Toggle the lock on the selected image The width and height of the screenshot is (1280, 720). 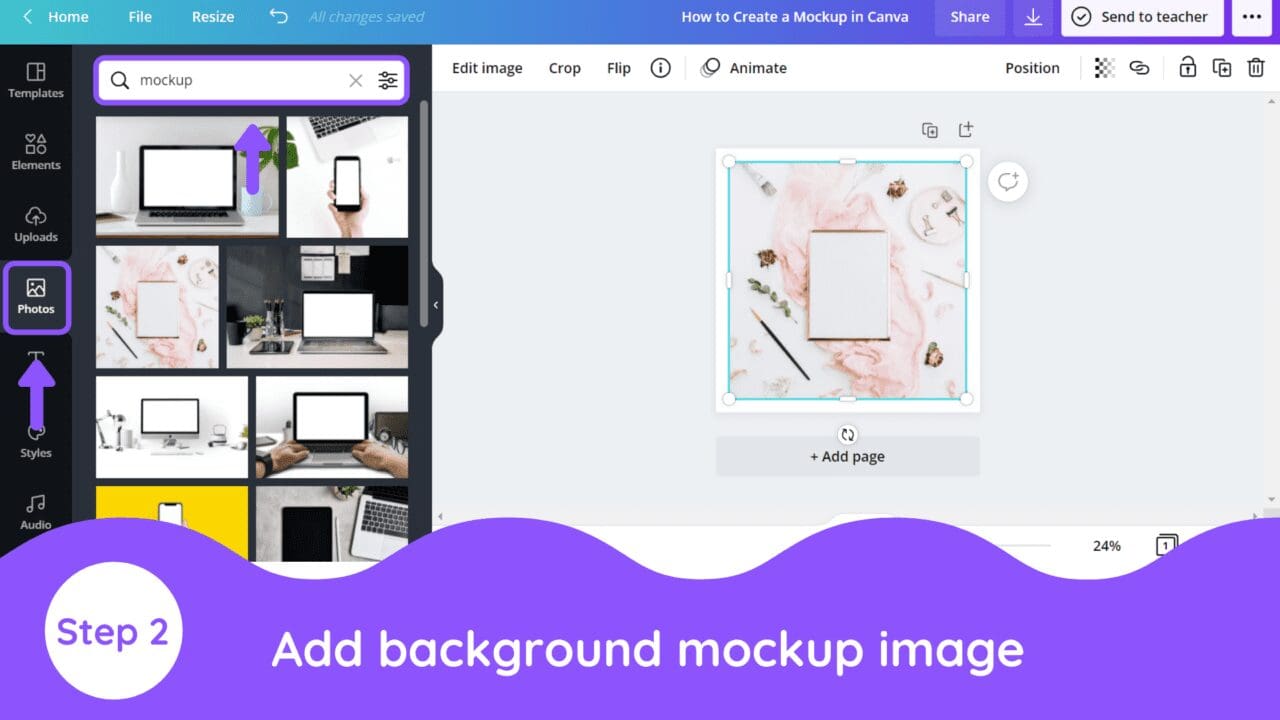click(x=1187, y=68)
